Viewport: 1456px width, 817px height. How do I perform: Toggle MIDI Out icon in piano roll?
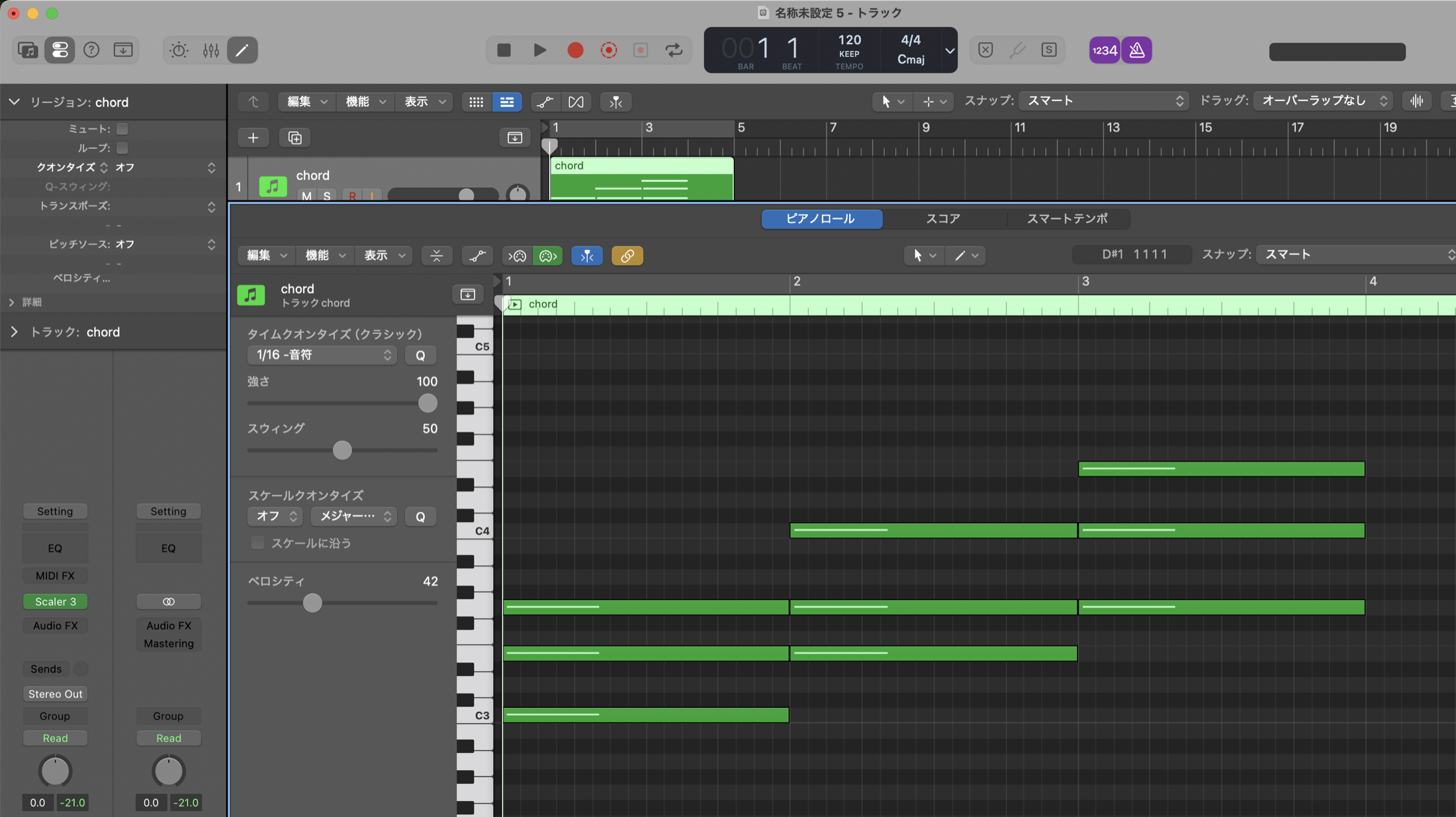pyautogui.click(x=547, y=256)
